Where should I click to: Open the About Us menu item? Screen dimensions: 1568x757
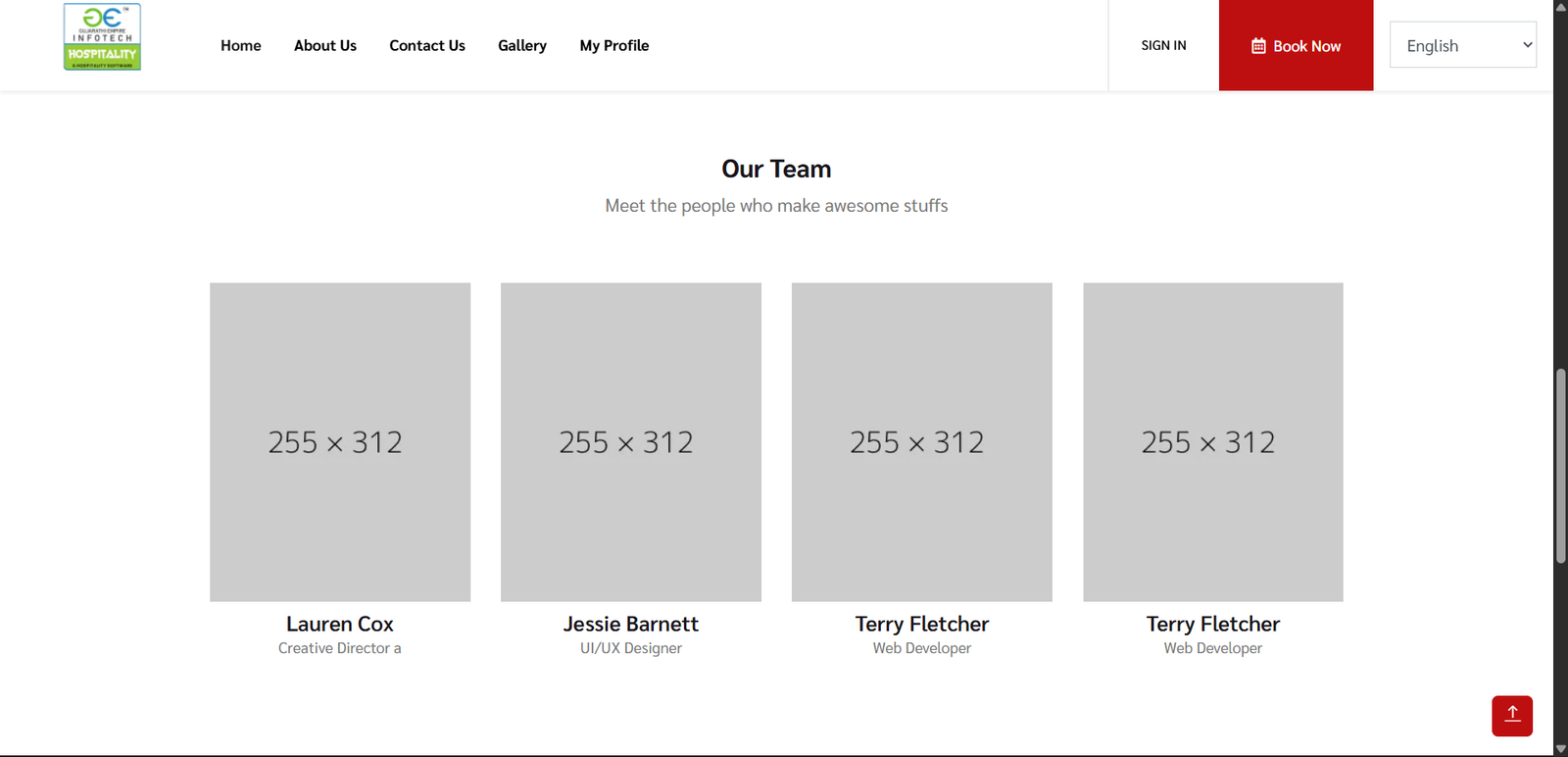point(324,45)
